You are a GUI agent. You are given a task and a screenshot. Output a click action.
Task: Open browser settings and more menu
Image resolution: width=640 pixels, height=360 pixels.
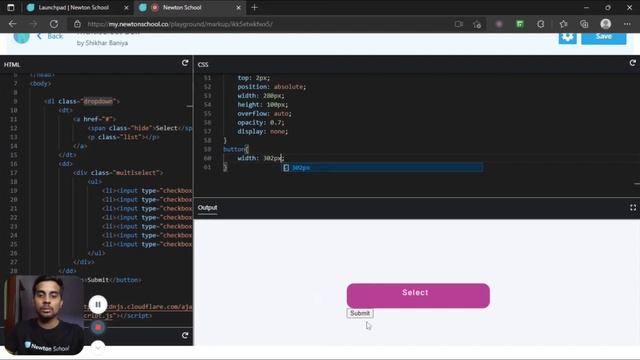point(627,24)
